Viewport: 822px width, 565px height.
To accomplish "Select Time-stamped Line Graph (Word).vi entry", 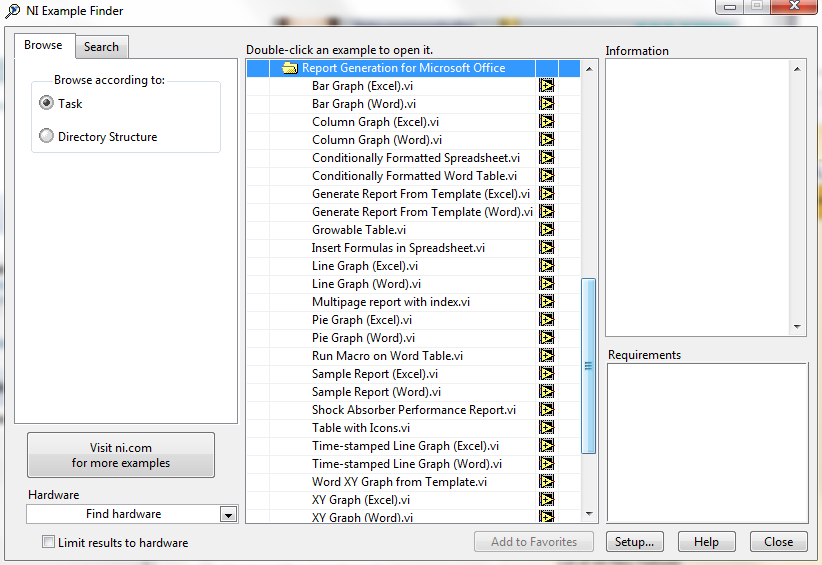I will click(x=407, y=464).
